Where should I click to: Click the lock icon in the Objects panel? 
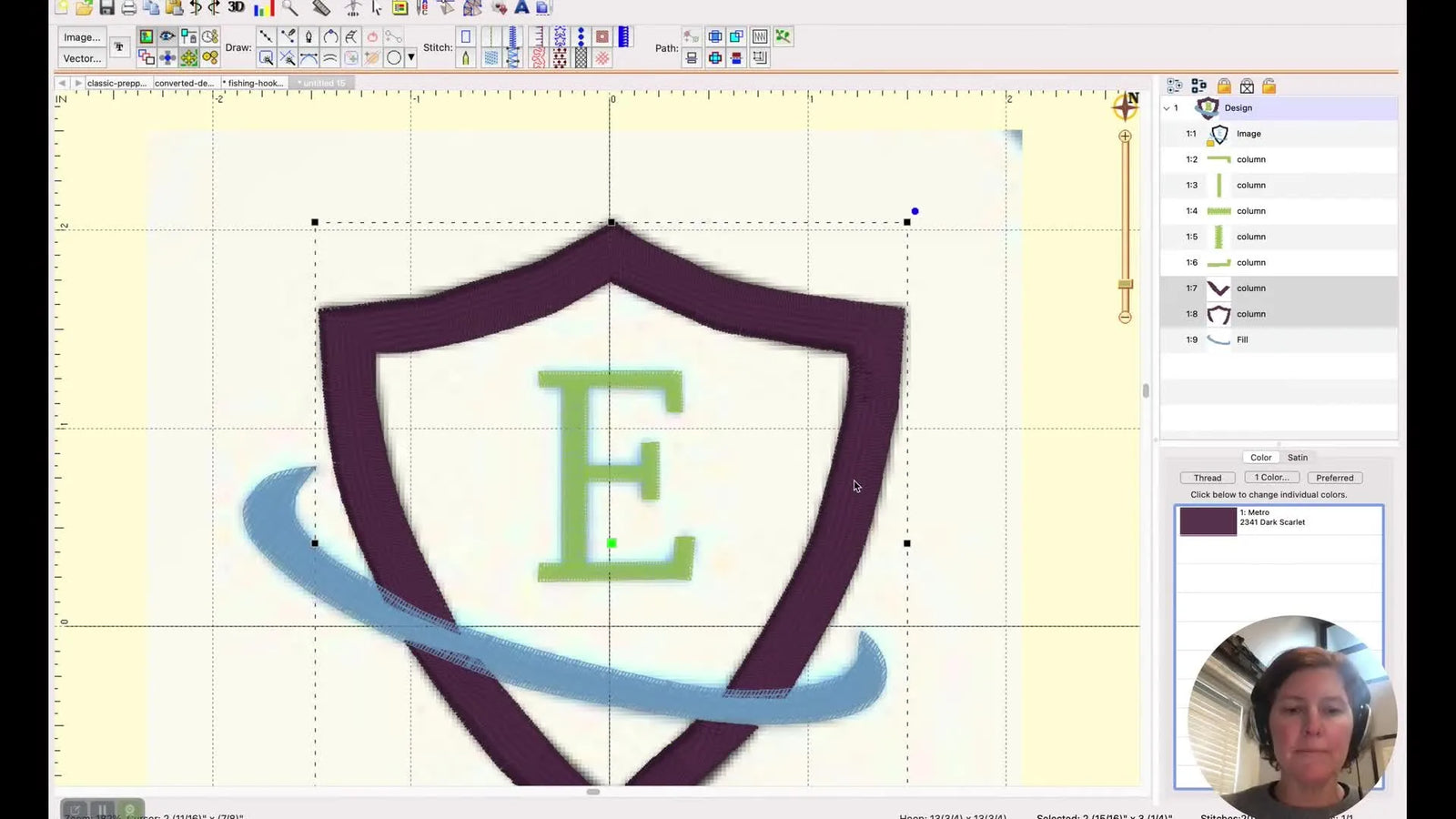1226,86
